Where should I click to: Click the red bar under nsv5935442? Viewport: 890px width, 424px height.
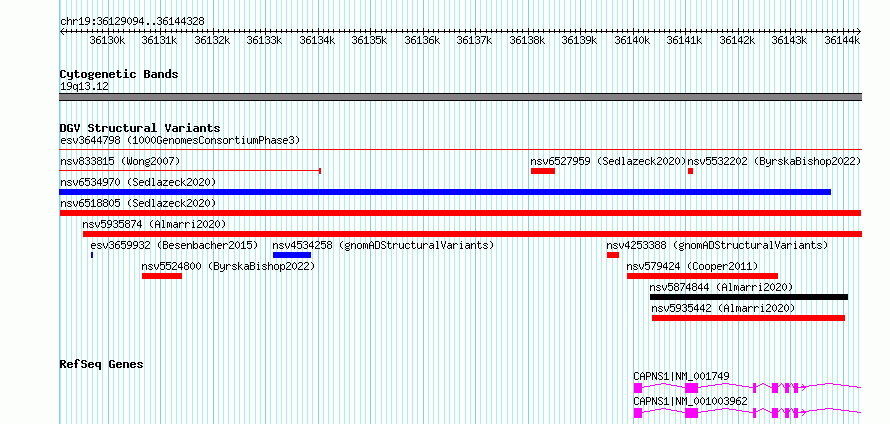tap(748, 318)
